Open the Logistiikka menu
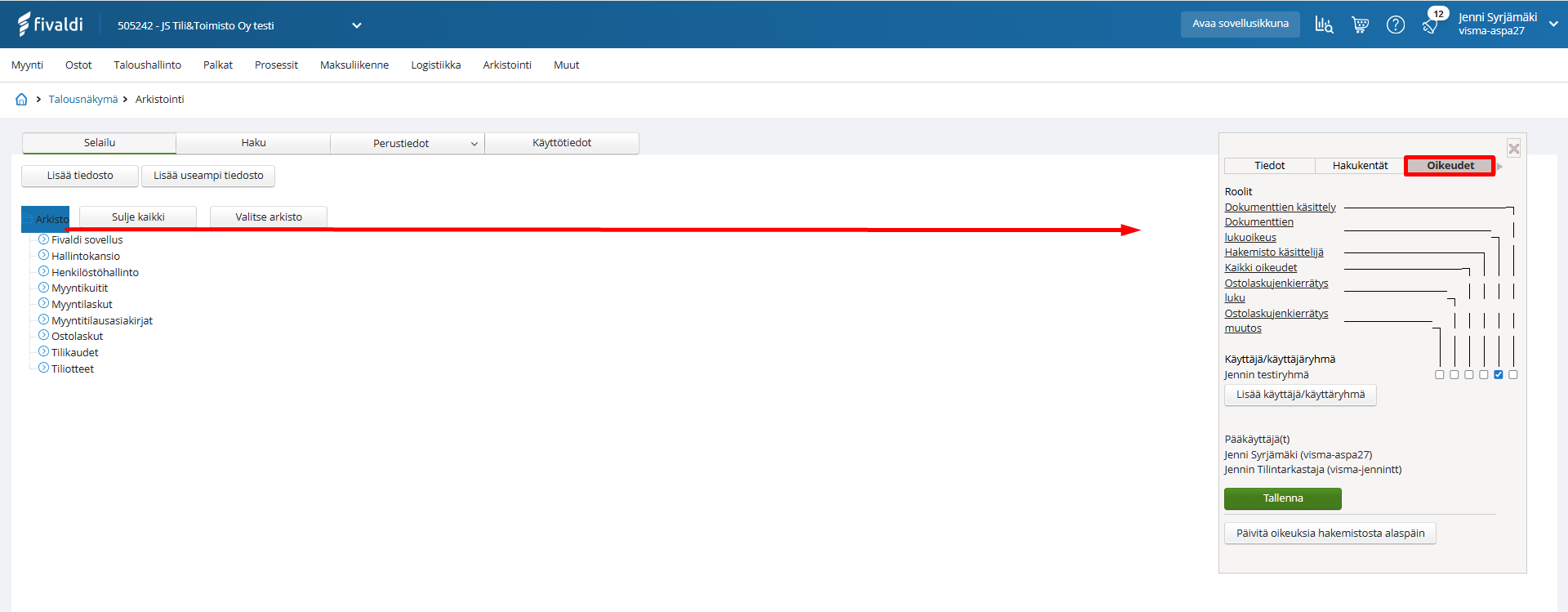 click(x=436, y=65)
